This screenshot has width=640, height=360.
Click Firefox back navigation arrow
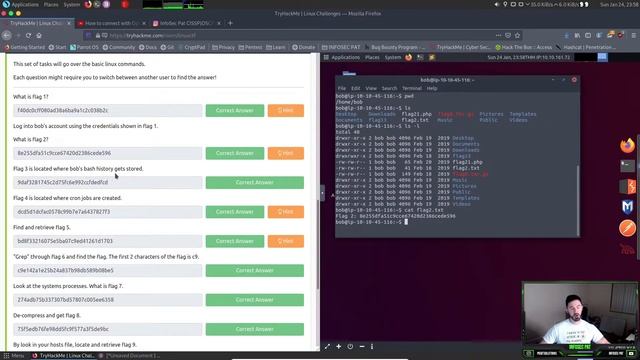pyautogui.click(x=7, y=36)
